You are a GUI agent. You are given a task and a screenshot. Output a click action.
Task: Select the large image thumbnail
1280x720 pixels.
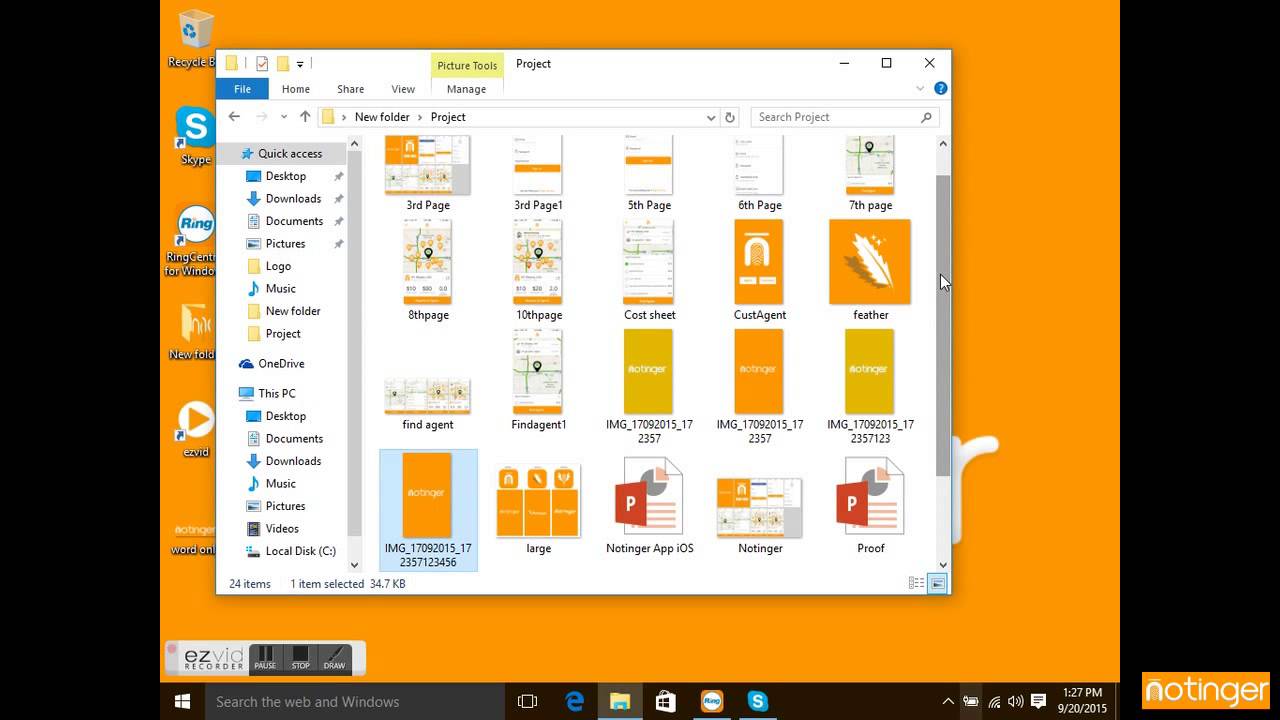(x=538, y=506)
